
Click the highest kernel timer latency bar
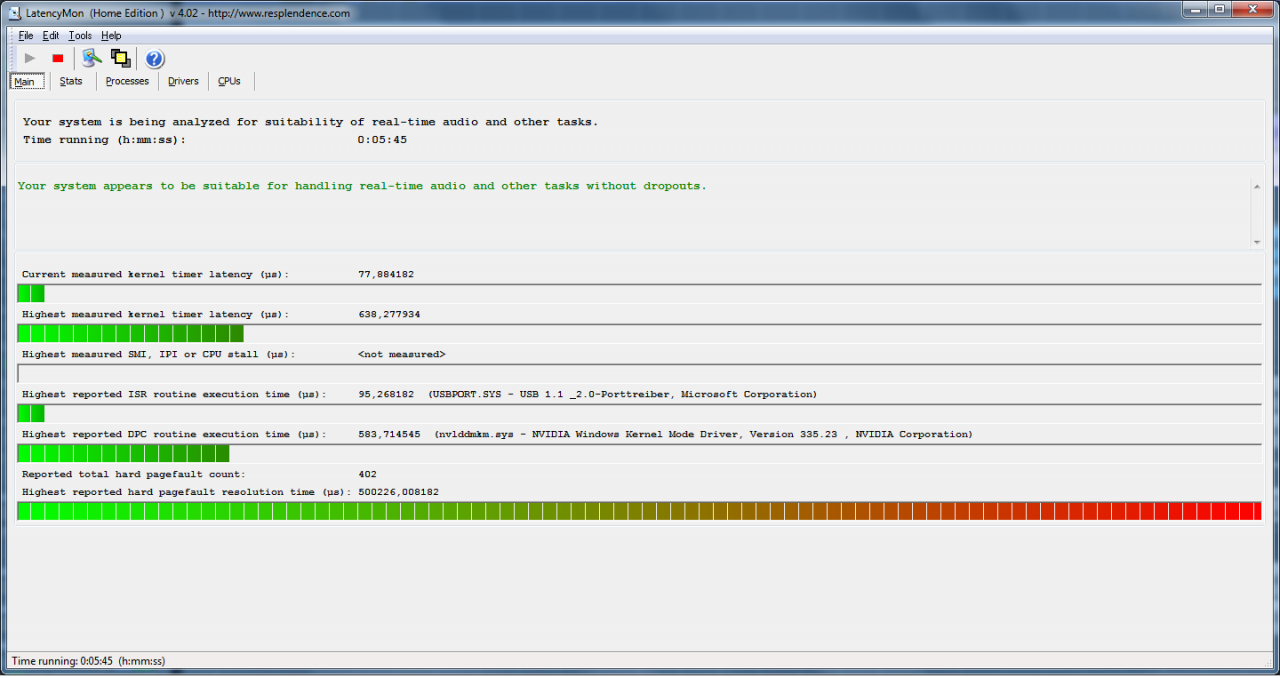point(640,333)
